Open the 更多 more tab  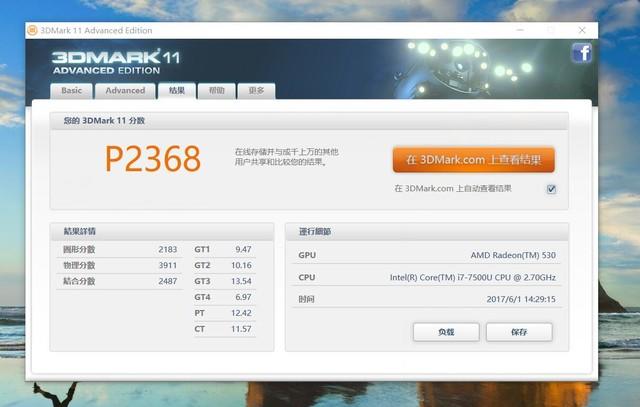(x=256, y=91)
